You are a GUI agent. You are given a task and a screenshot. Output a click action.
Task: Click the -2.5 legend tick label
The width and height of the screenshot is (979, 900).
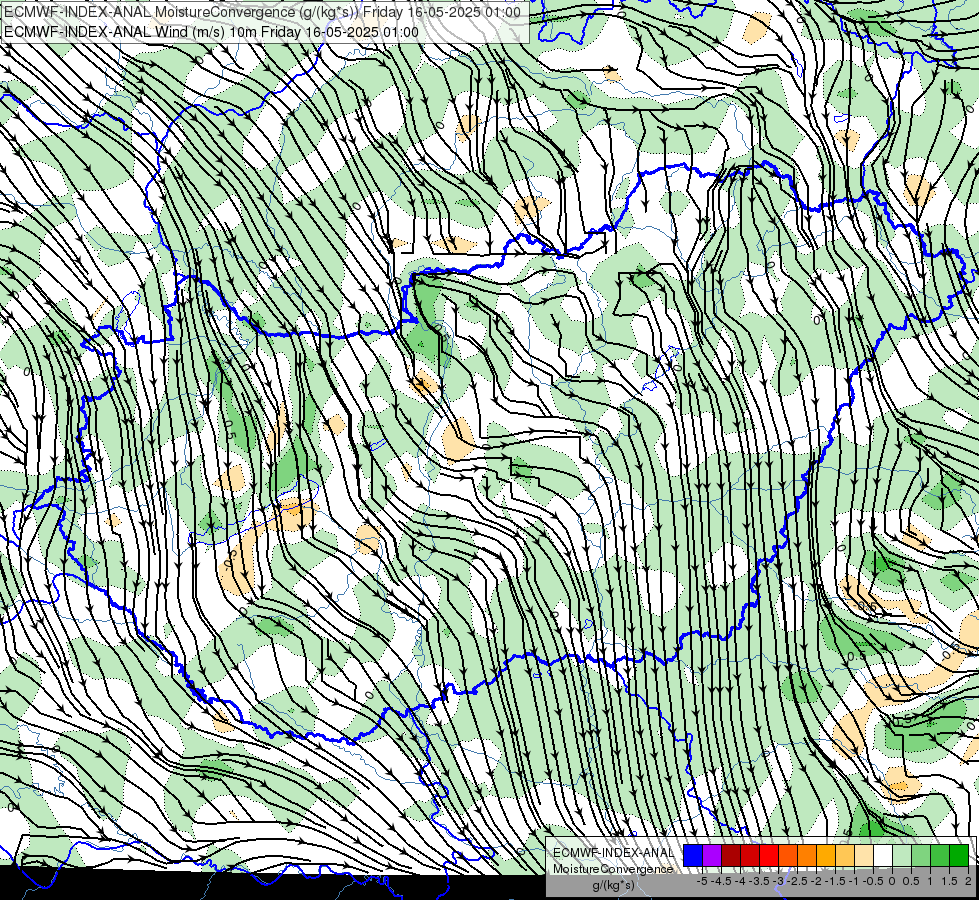coord(797,881)
